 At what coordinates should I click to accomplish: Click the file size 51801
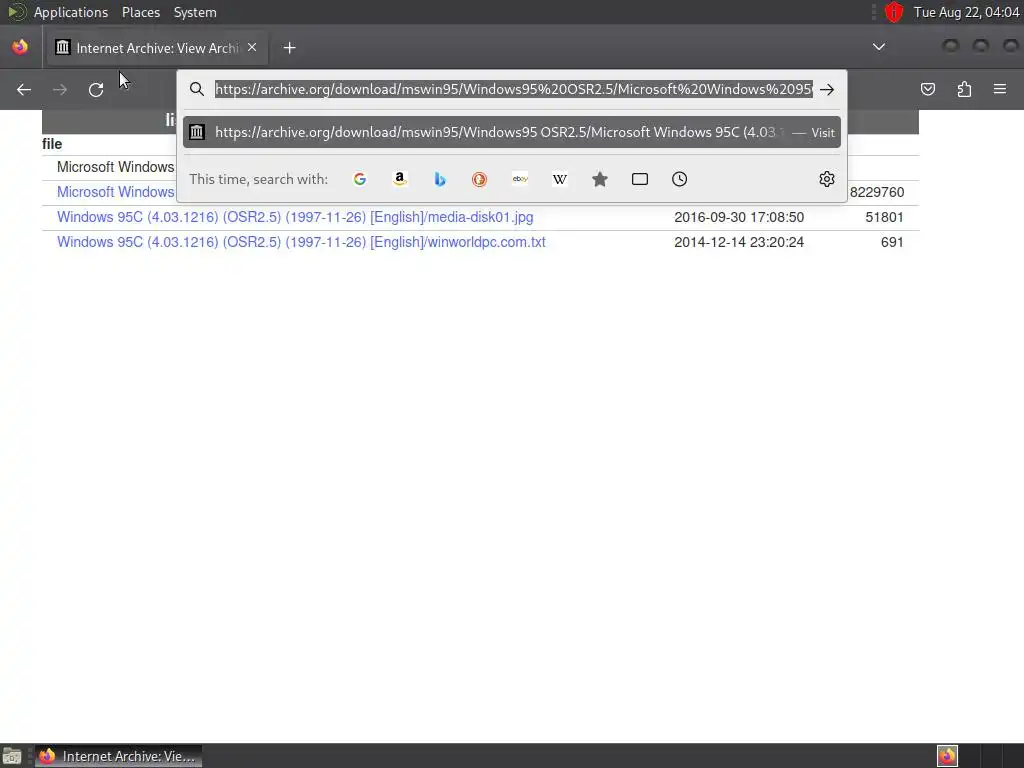click(x=884, y=217)
